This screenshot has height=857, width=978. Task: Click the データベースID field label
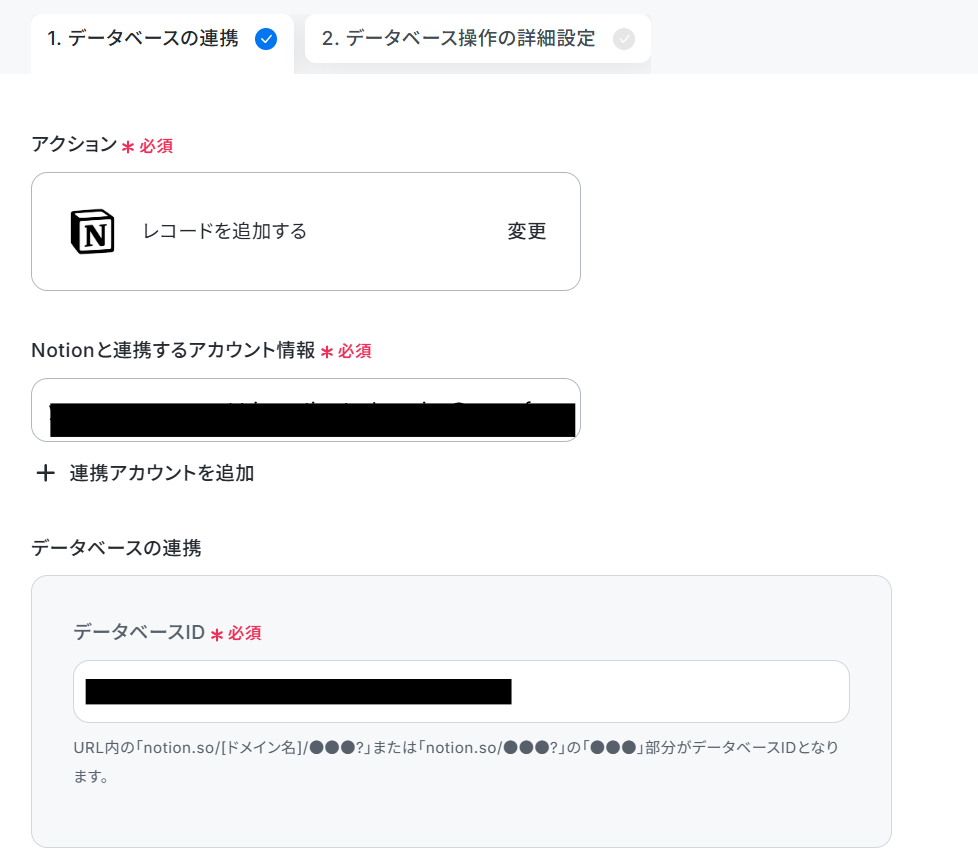pyautogui.click(x=139, y=632)
